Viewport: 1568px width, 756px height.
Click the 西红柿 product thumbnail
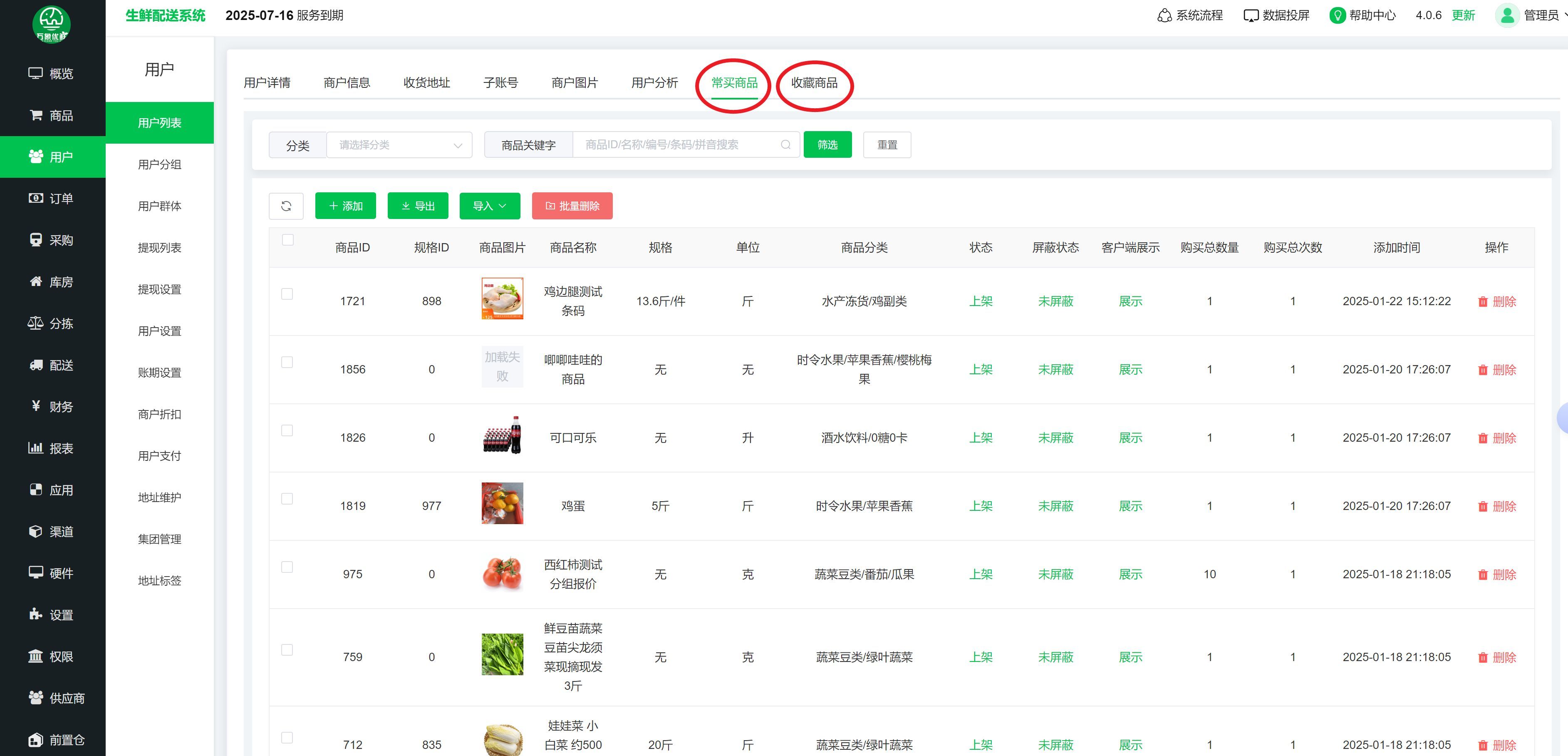point(502,574)
